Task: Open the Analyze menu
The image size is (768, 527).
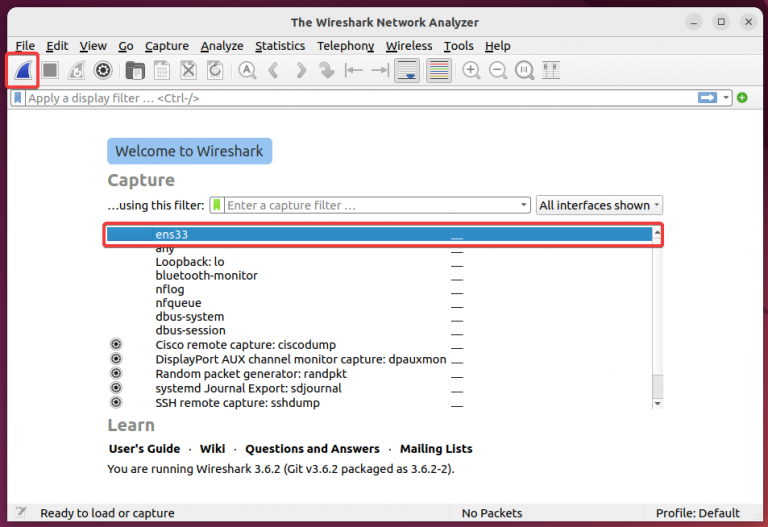Action: pyautogui.click(x=221, y=46)
